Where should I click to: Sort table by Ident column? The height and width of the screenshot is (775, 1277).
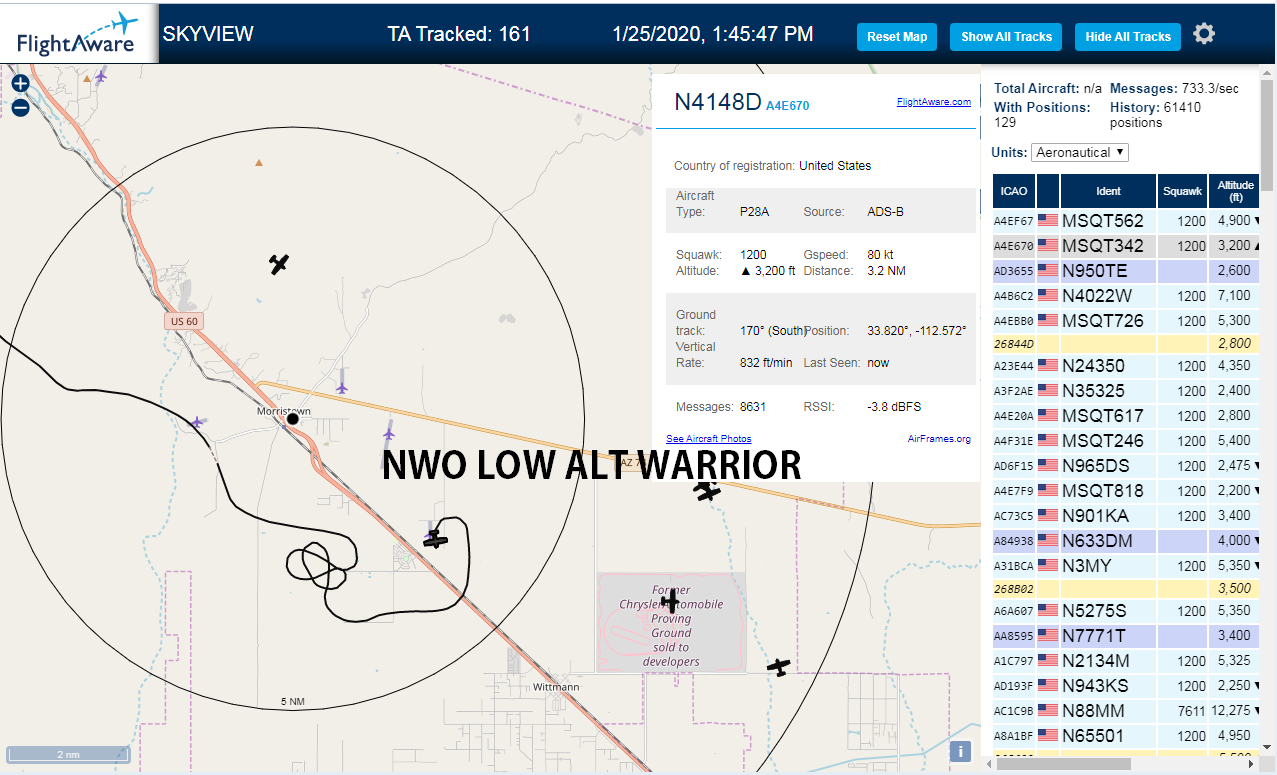tap(1109, 190)
